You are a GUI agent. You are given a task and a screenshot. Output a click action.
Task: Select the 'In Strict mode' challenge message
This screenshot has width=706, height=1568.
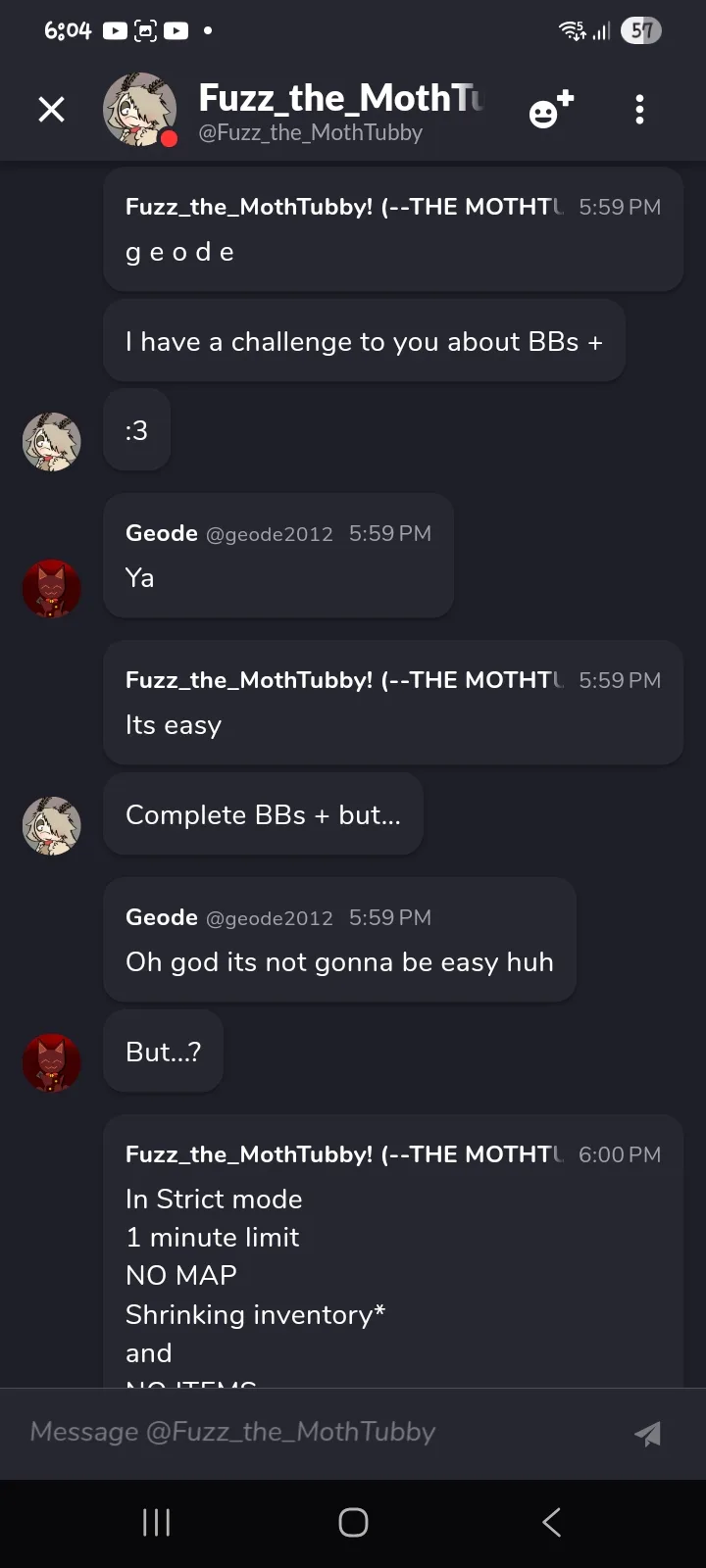[x=393, y=1250]
